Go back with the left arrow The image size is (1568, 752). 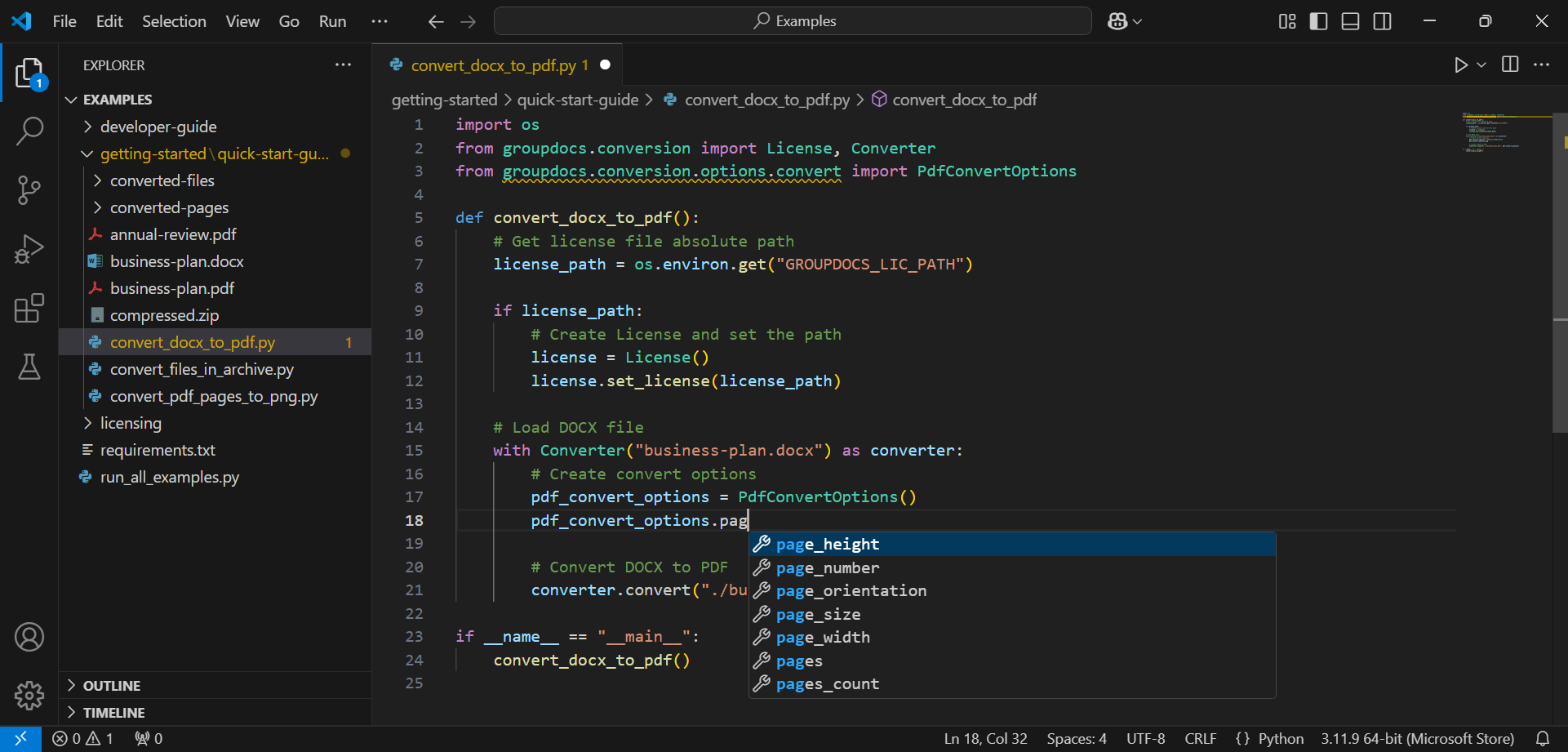(436, 21)
